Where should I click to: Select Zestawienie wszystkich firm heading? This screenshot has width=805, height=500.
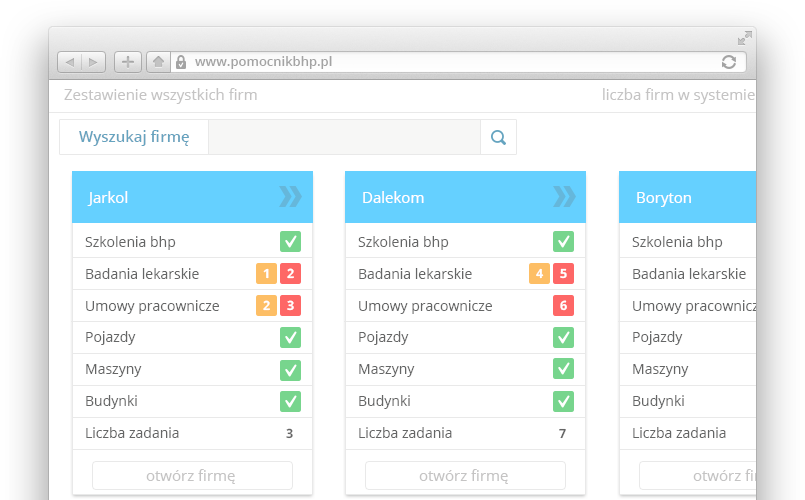coord(160,95)
